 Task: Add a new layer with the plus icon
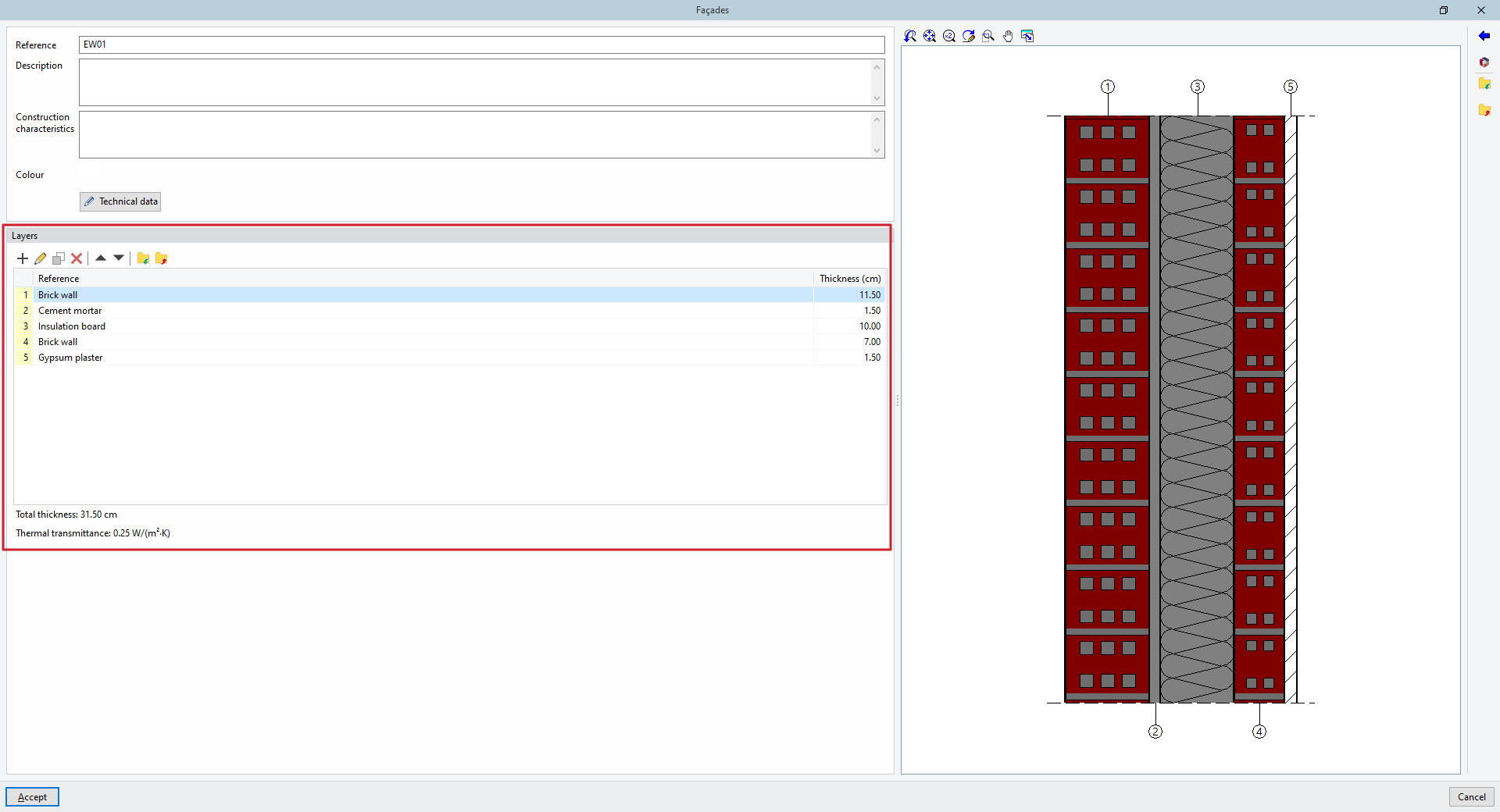point(23,258)
